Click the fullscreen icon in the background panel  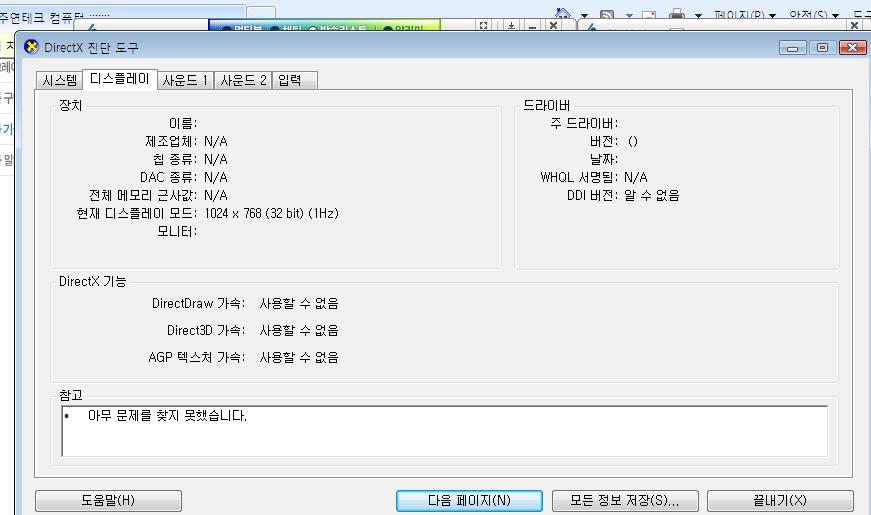pos(483,26)
